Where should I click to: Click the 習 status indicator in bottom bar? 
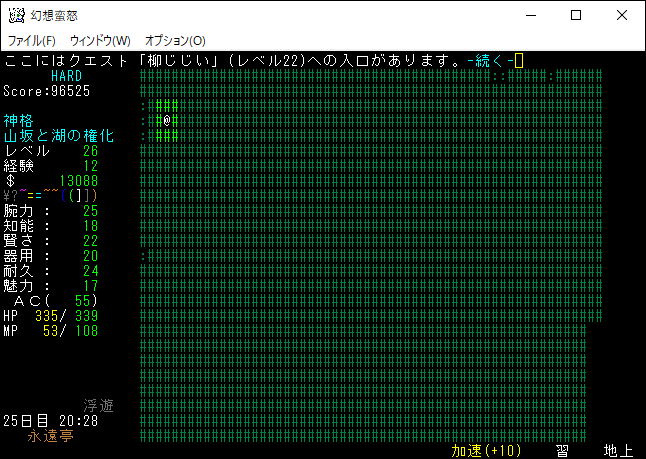tap(563, 451)
